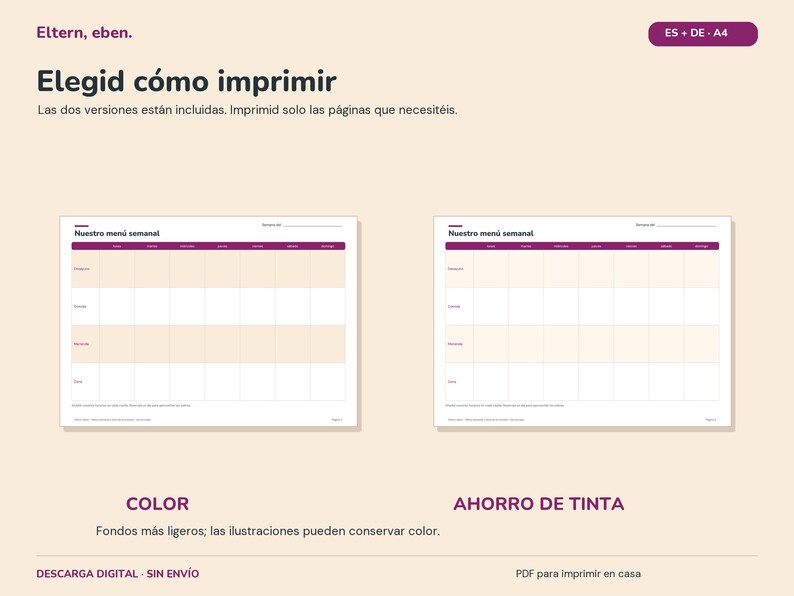Click the 'Desayuno' row label in color preview

click(82, 269)
